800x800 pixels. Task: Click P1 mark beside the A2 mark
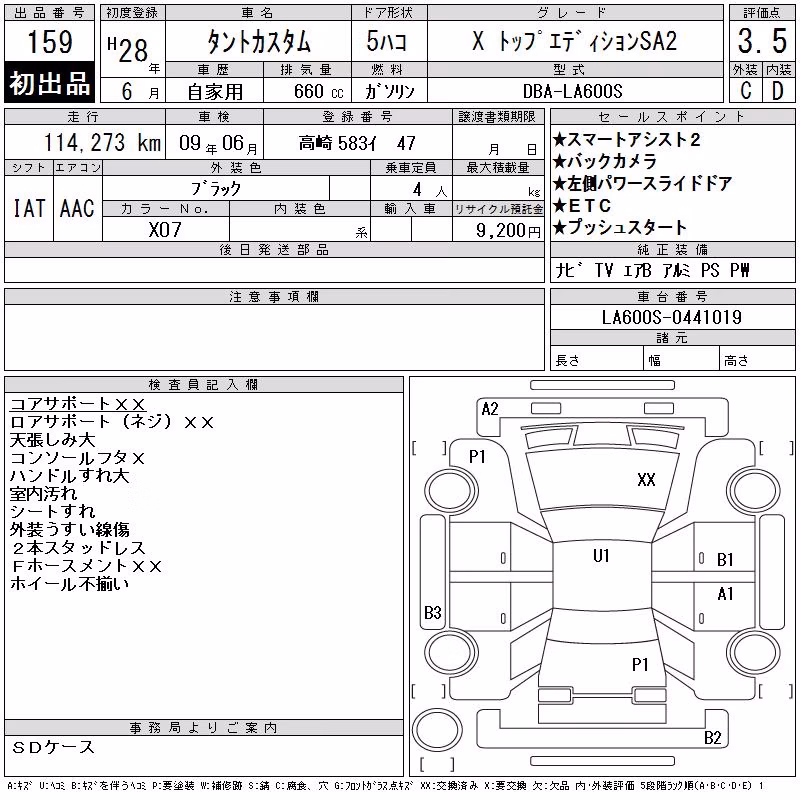[477, 457]
